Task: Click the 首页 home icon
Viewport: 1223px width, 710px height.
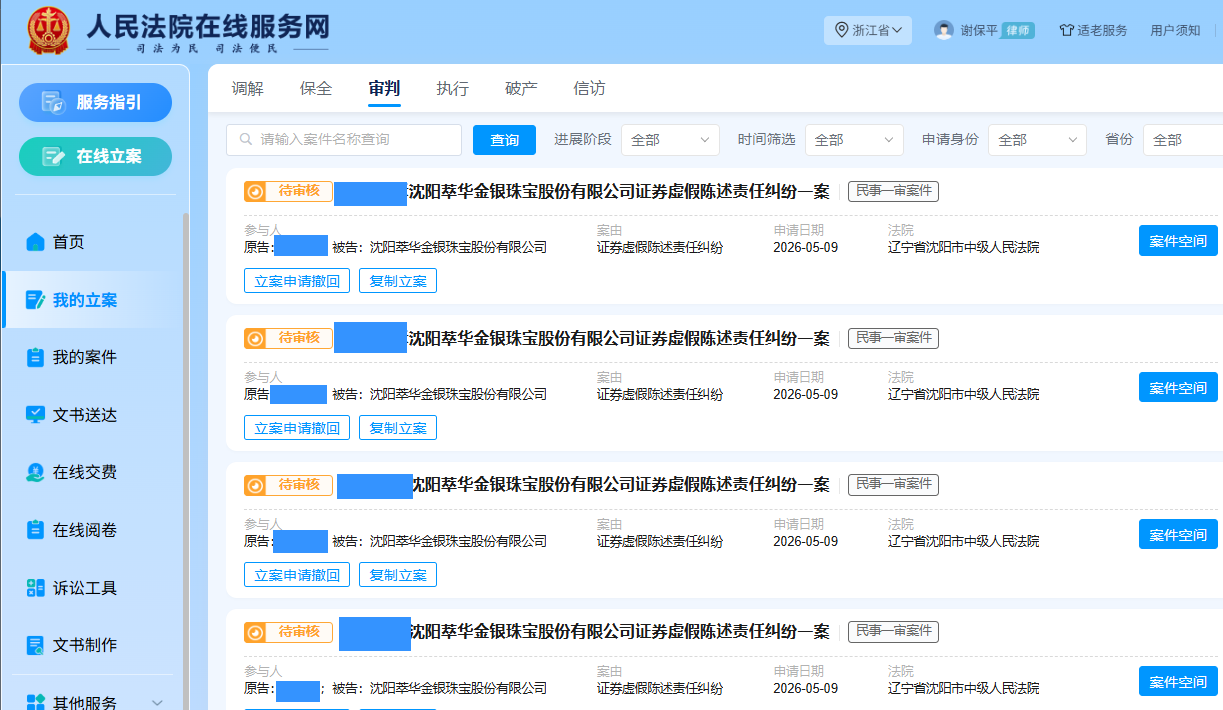Action: (x=36, y=242)
